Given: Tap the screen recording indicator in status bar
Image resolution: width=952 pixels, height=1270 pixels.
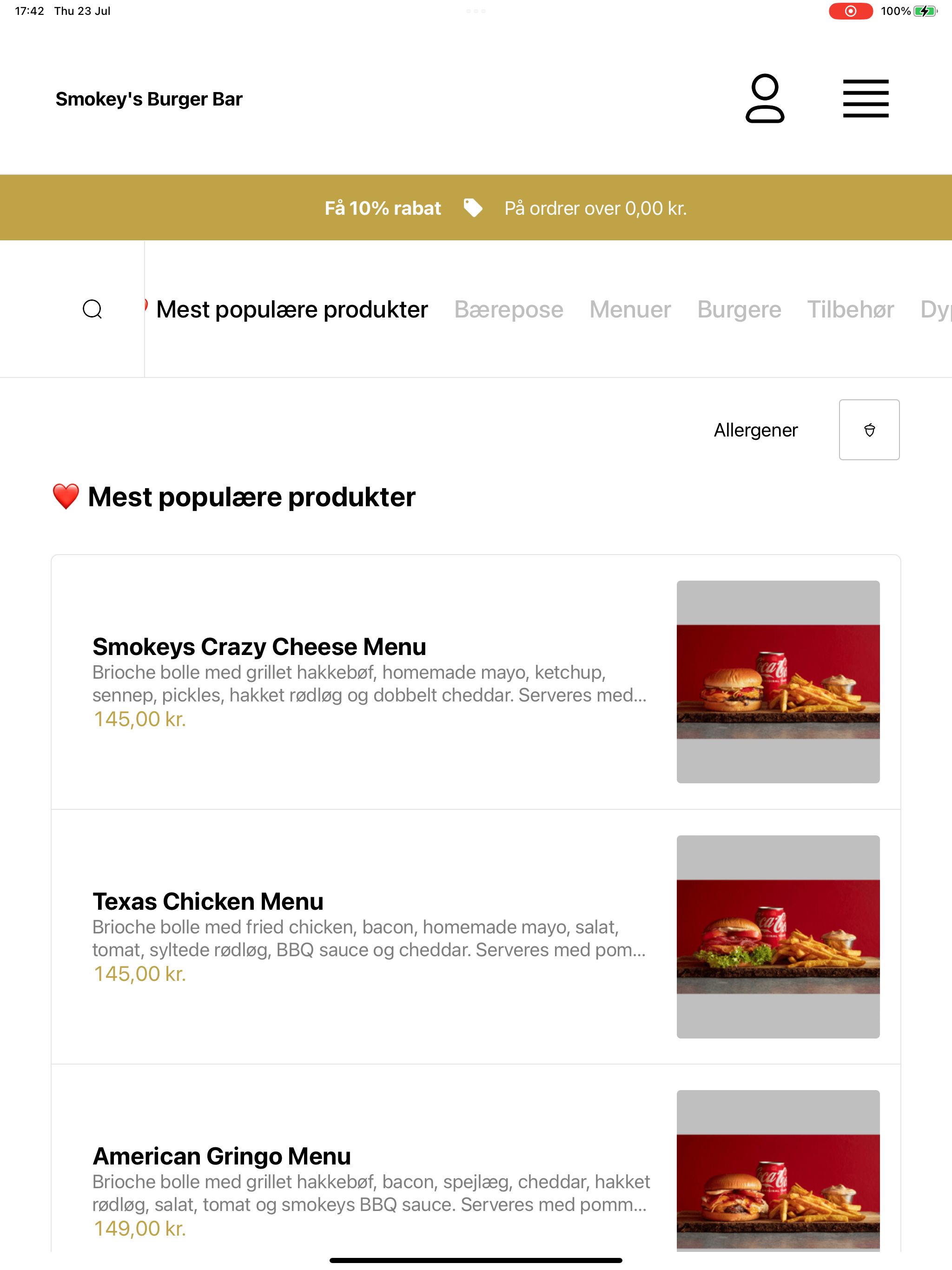Looking at the screenshot, I should click(850, 11).
